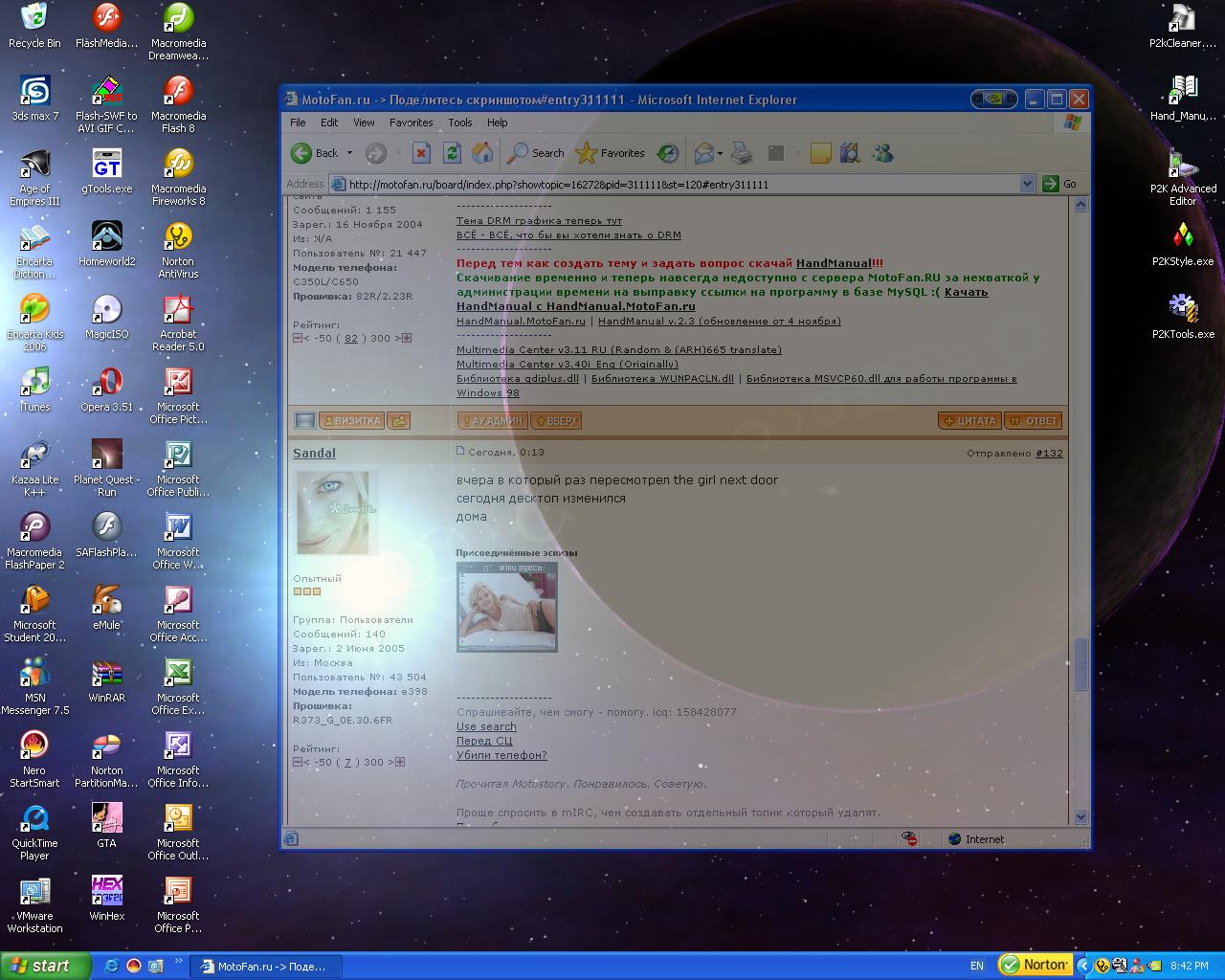The height and width of the screenshot is (980, 1225).
Task: Open the attached screenshot thumbnail
Action: pos(506,607)
